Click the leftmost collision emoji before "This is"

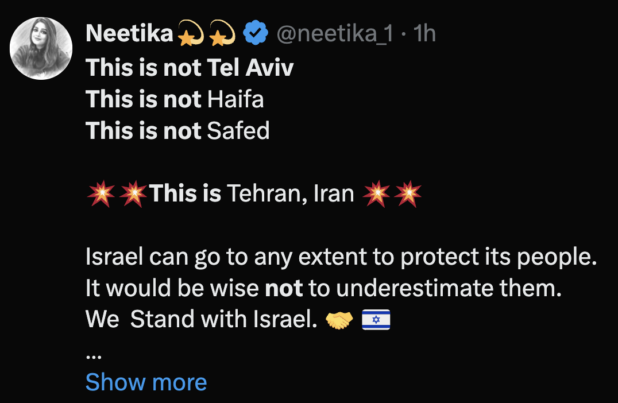point(101,194)
